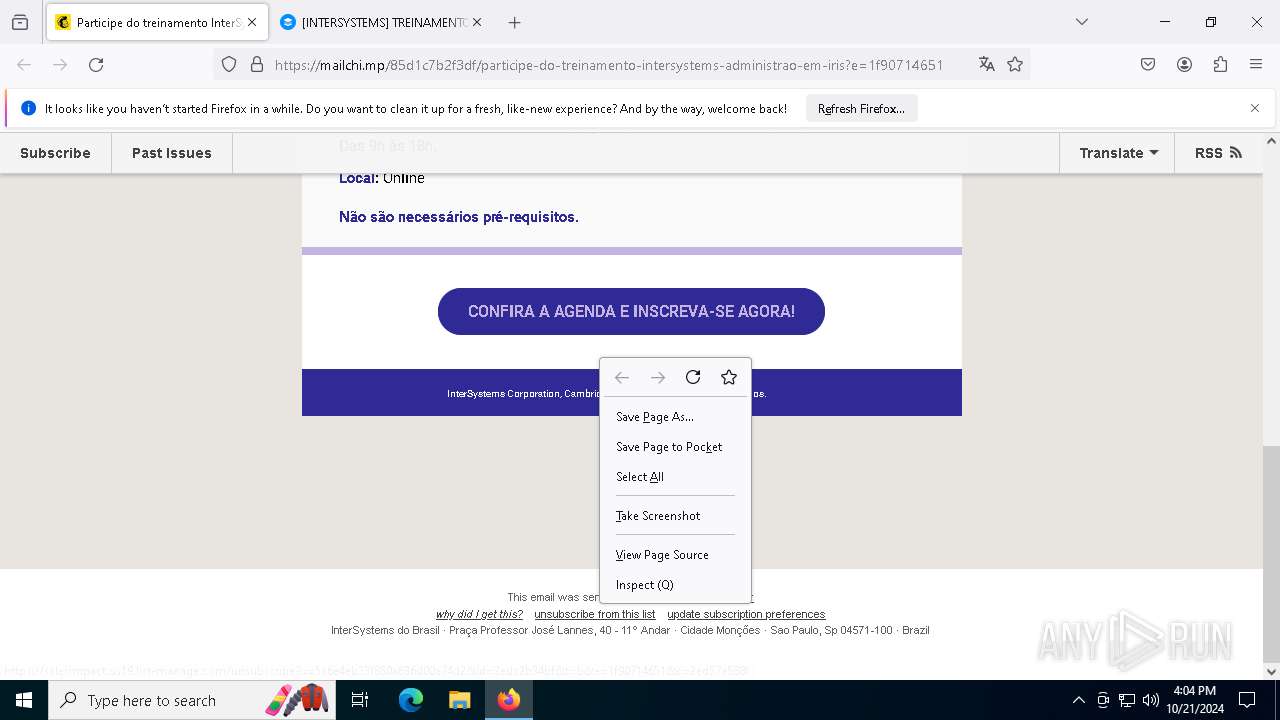Screen dimensions: 1280x720
Task: Open File Explorer from taskbar
Action: point(459,700)
